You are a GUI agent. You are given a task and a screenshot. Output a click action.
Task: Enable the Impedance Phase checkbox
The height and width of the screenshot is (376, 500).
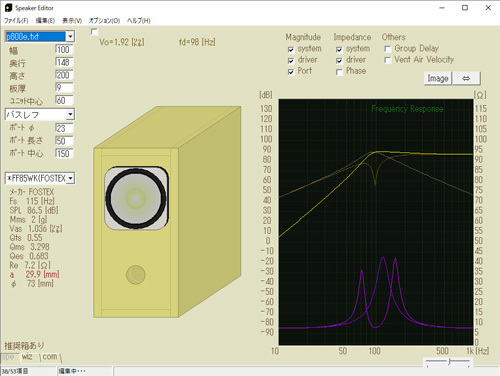339,72
